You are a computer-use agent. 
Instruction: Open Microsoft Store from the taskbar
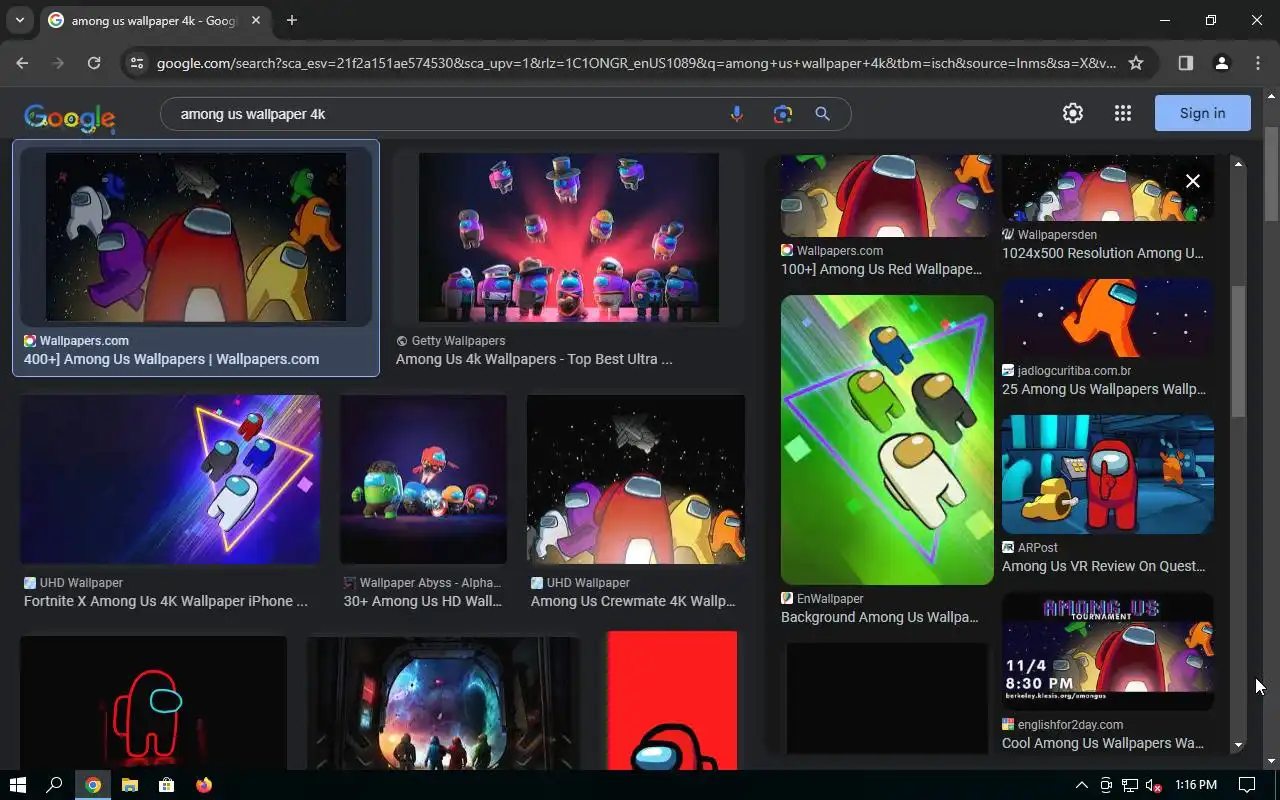pyautogui.click(x=166, y=785)
